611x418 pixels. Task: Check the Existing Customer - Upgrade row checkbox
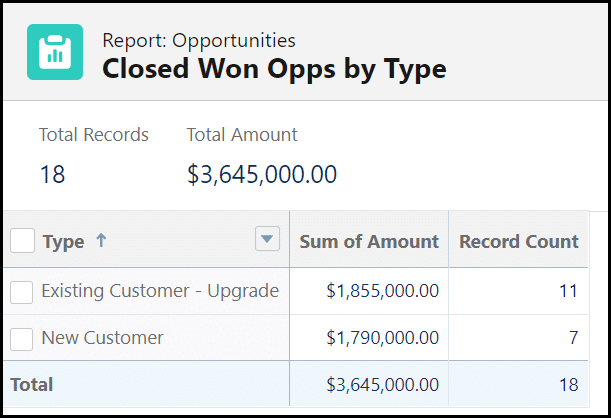point(22,292)
